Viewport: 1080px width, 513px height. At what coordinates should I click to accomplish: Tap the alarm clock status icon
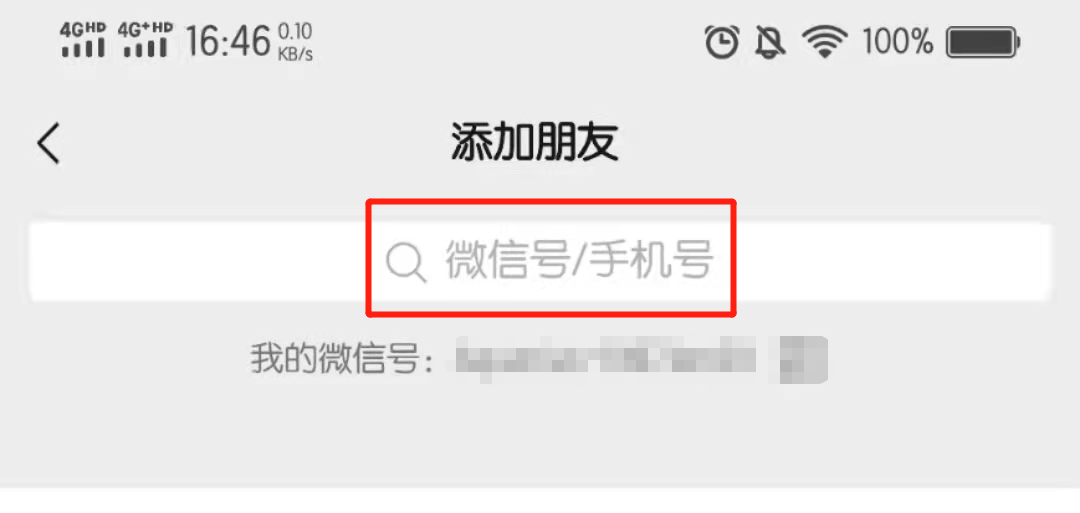tap(722, 41)
